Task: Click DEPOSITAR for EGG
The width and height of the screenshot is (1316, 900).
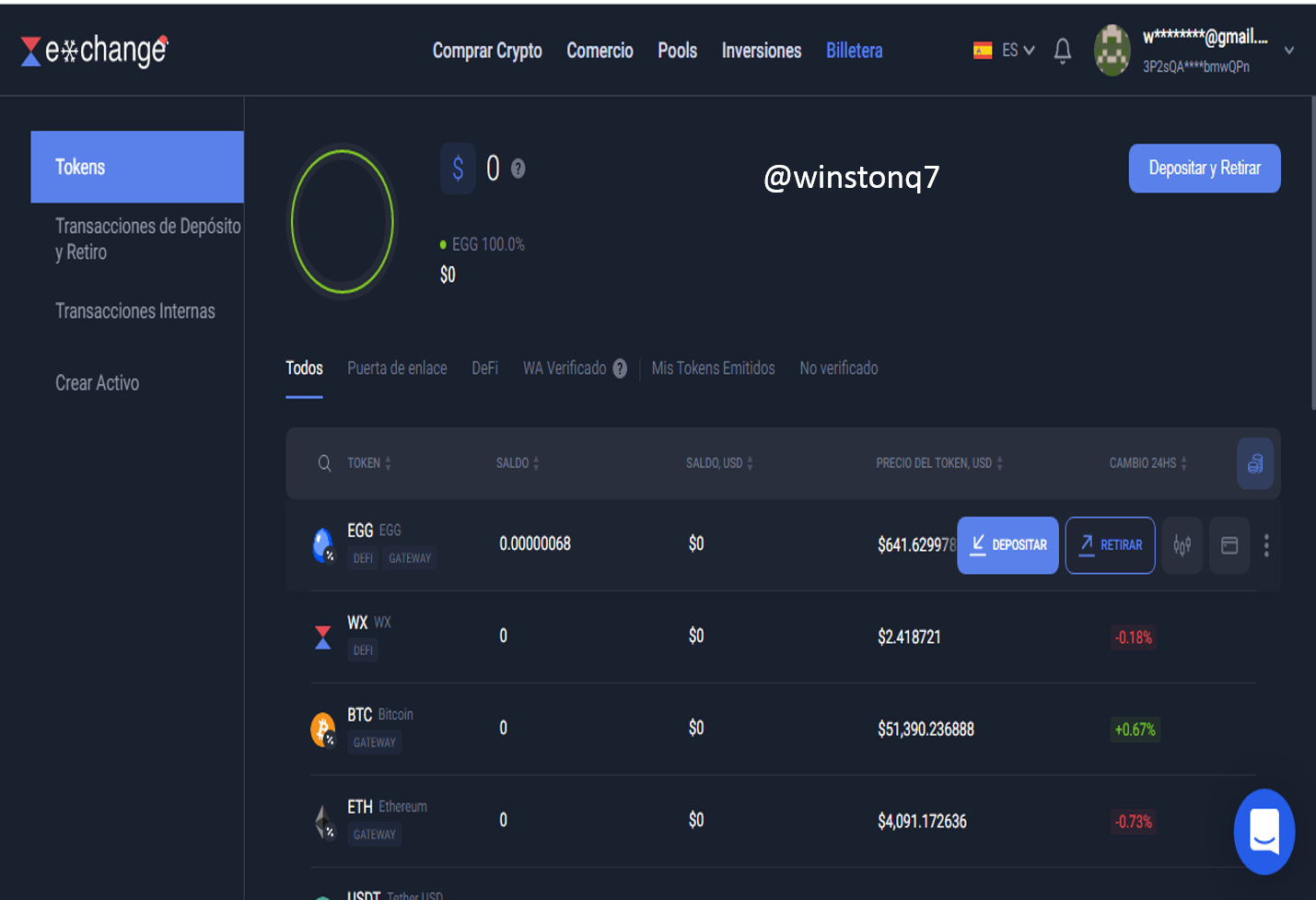Action: [1007, 545]
